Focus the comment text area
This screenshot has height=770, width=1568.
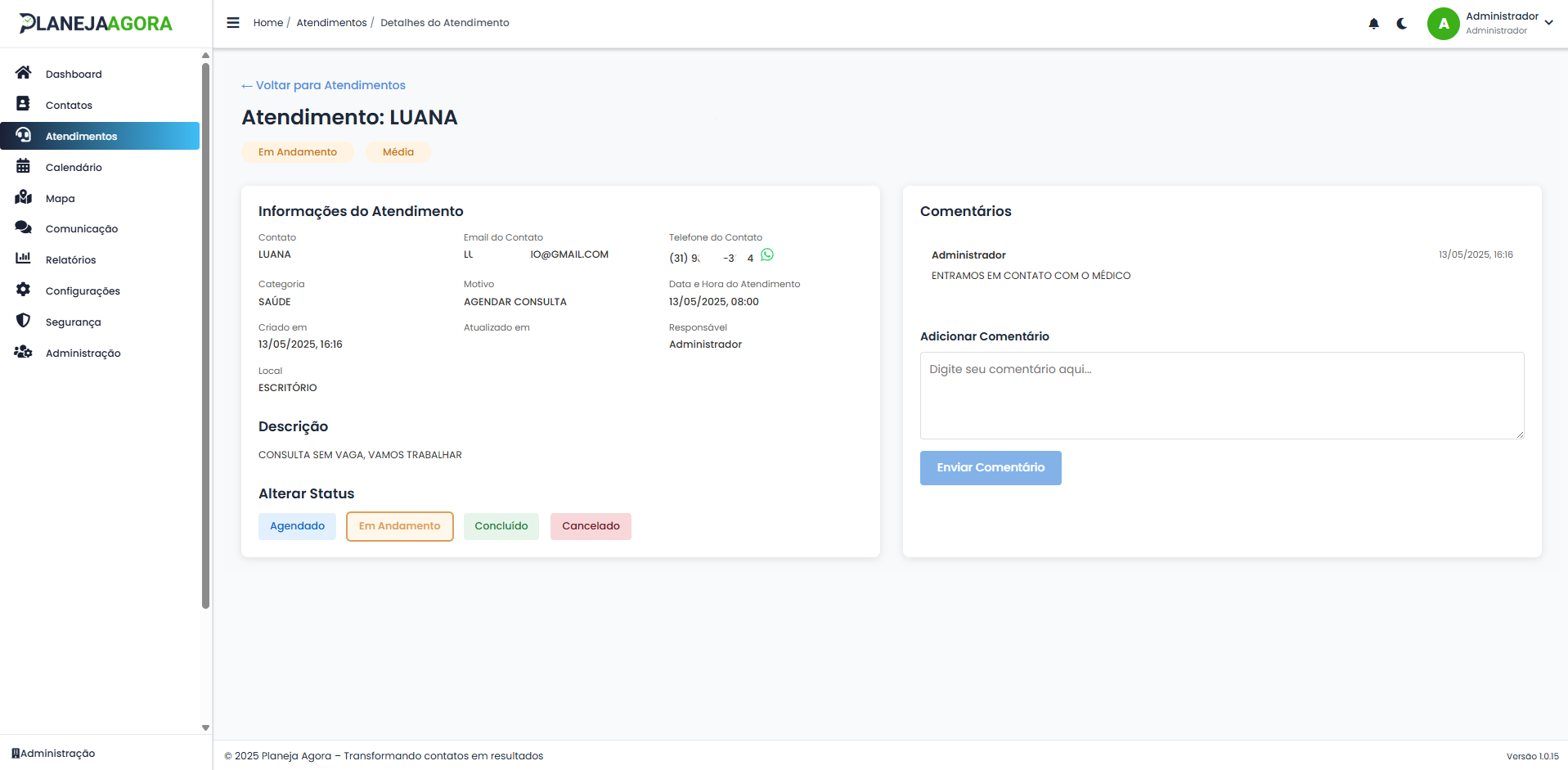click(x=1221, y=395)
